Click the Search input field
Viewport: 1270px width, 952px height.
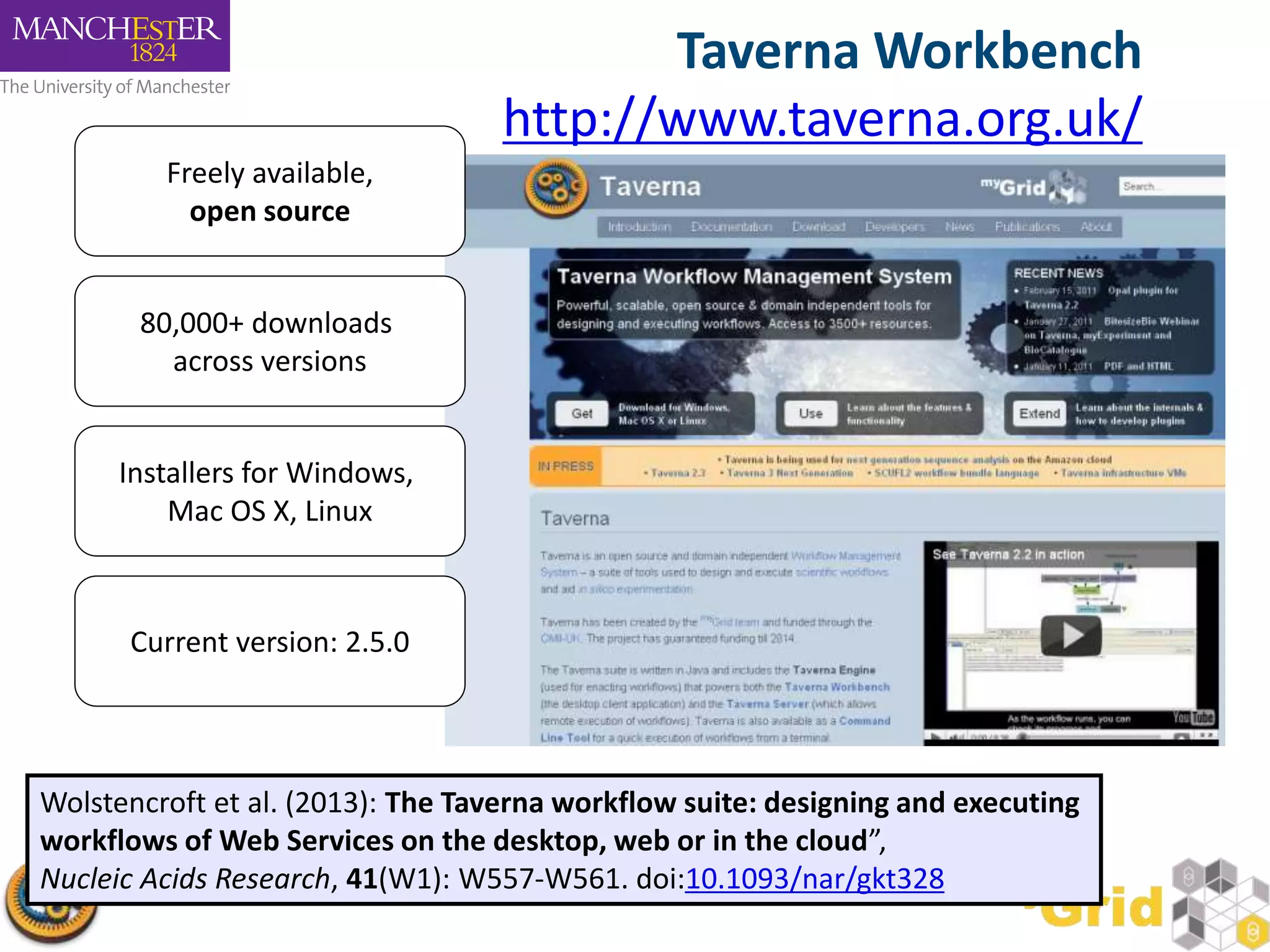pos(1172,187)
